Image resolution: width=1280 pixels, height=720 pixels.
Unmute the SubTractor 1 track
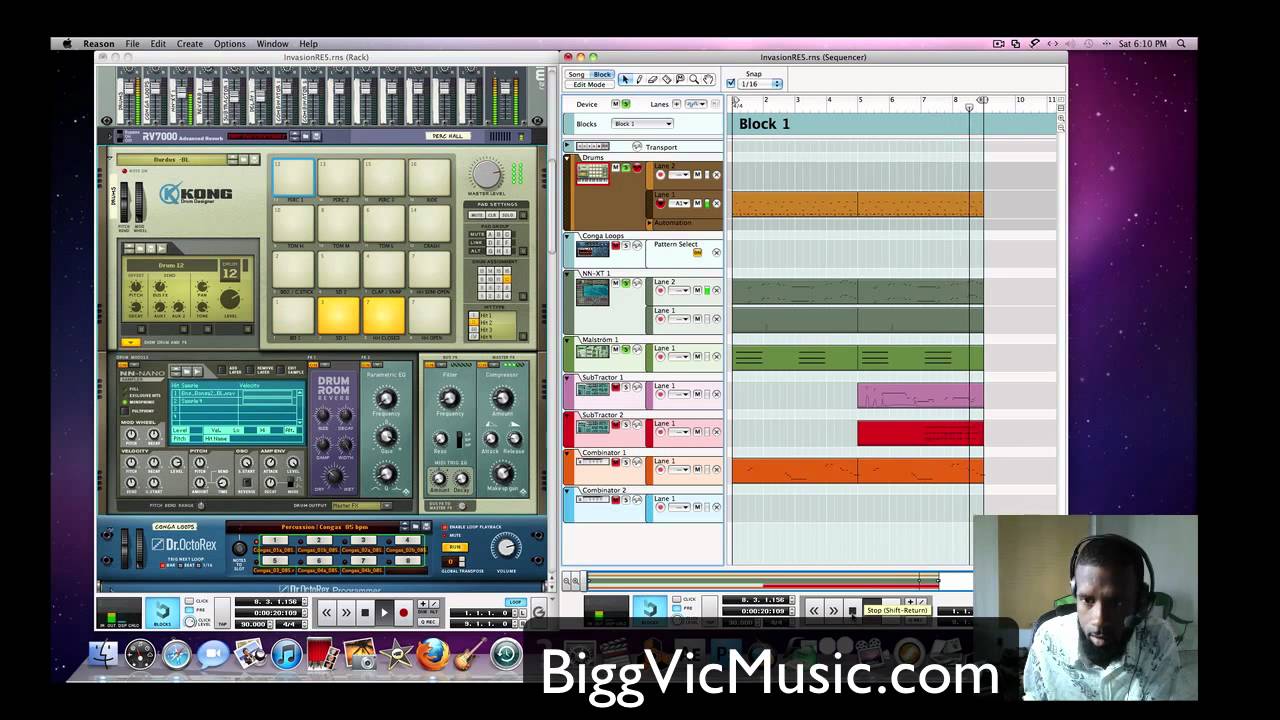[616, 388]
